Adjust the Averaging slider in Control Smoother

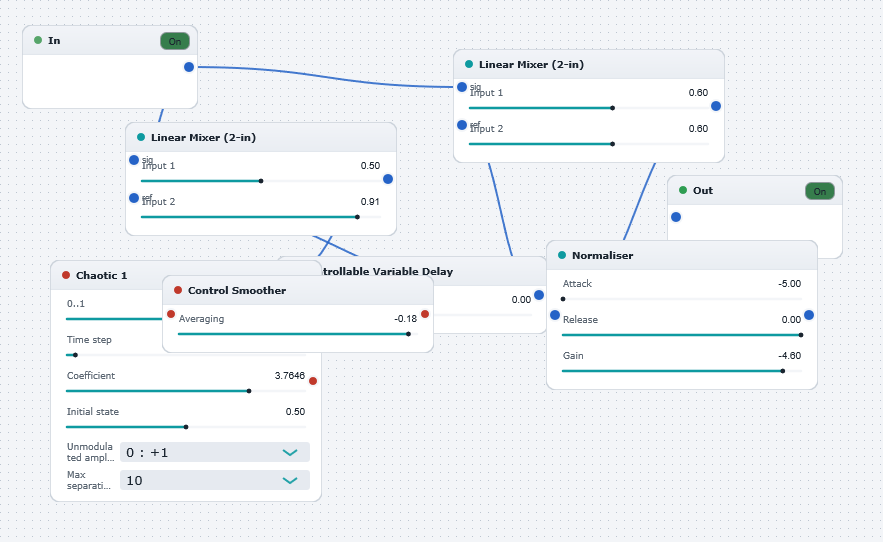(298, 334)
